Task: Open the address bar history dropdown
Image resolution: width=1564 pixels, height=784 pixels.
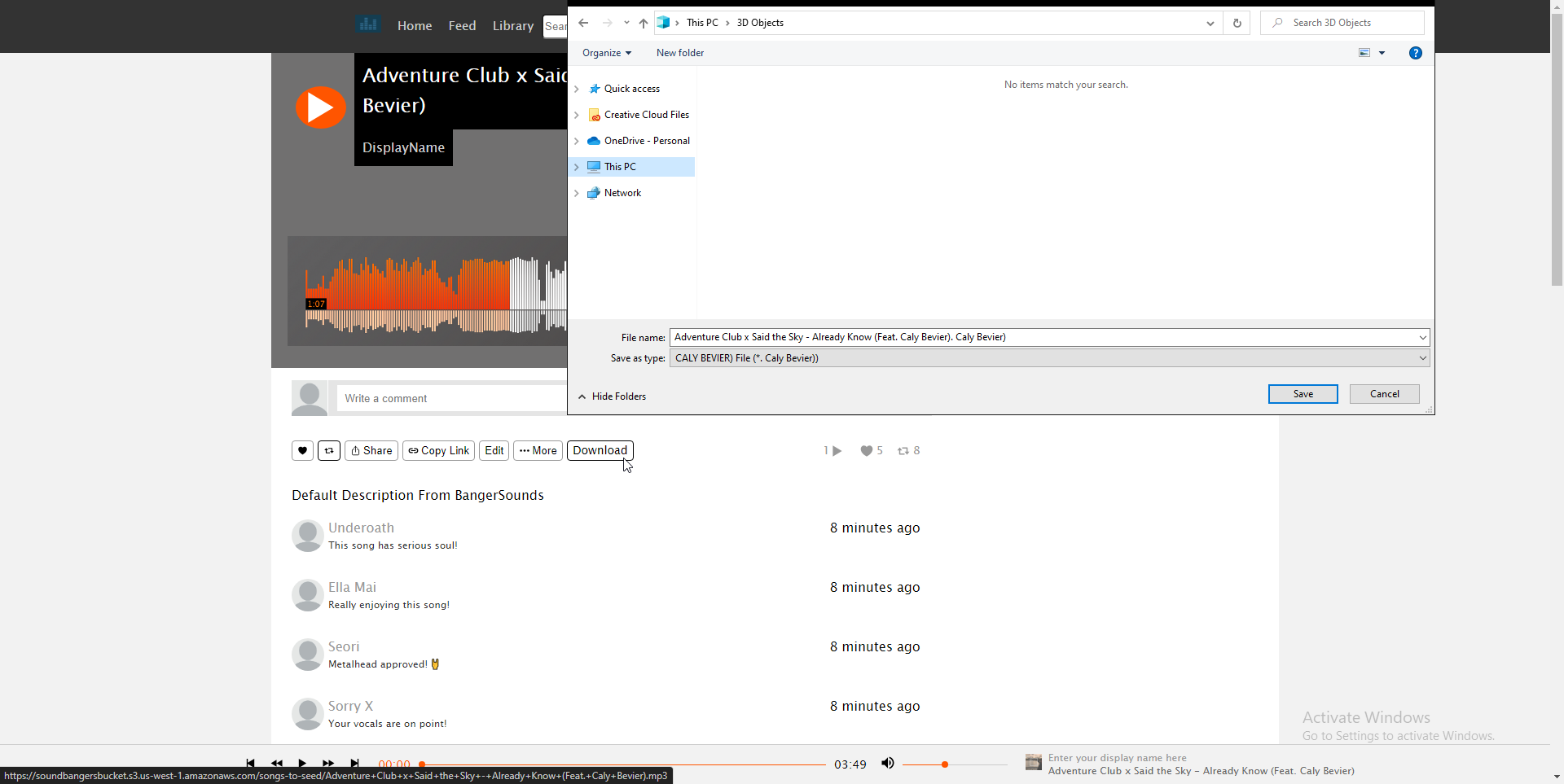Action: (1210, 23)
